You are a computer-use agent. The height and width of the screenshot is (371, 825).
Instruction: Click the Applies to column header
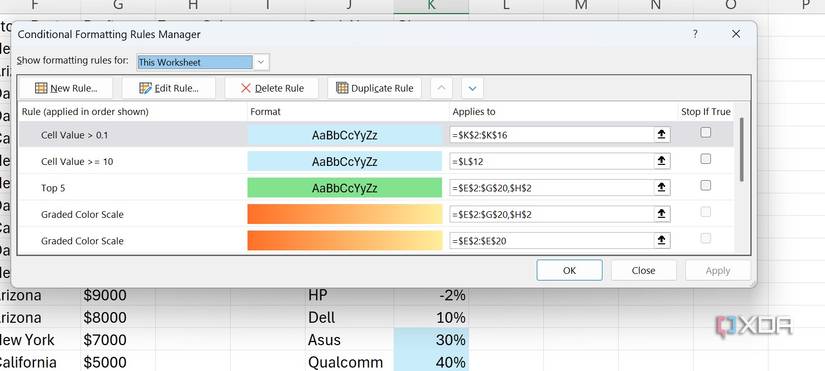point(563,112)
